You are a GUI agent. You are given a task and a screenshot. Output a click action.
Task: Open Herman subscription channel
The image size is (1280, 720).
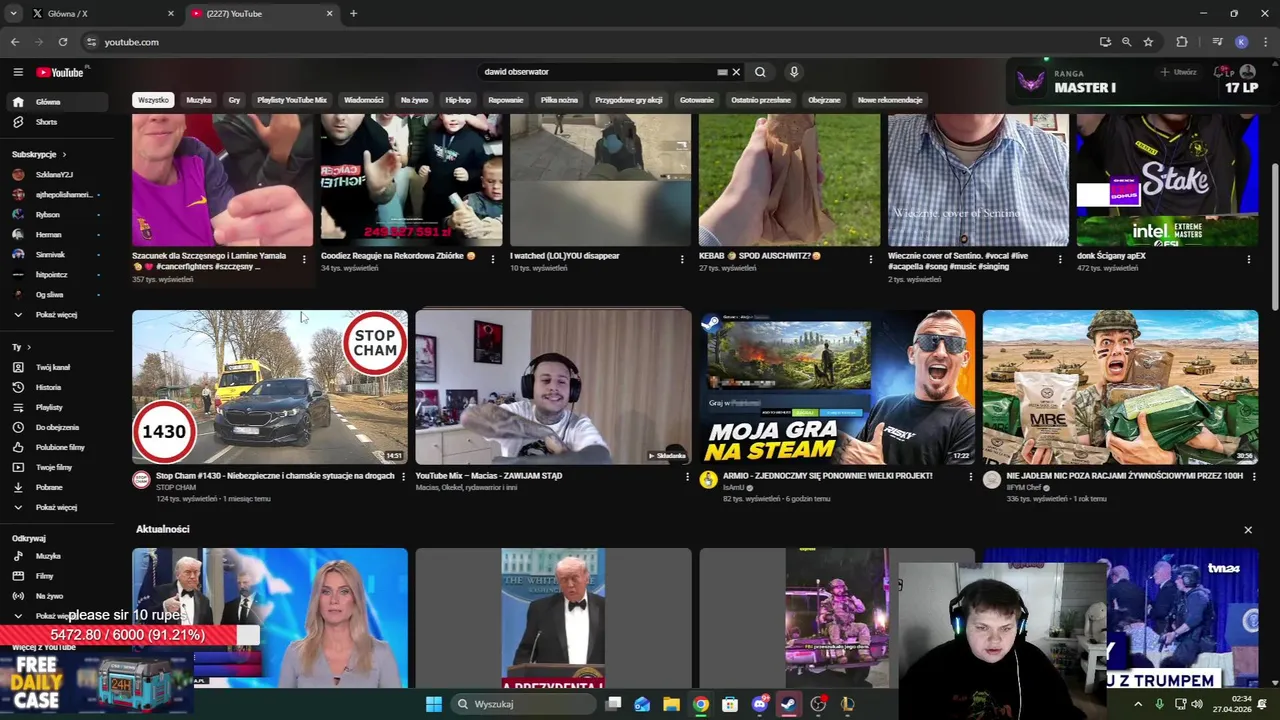point(48,235)
